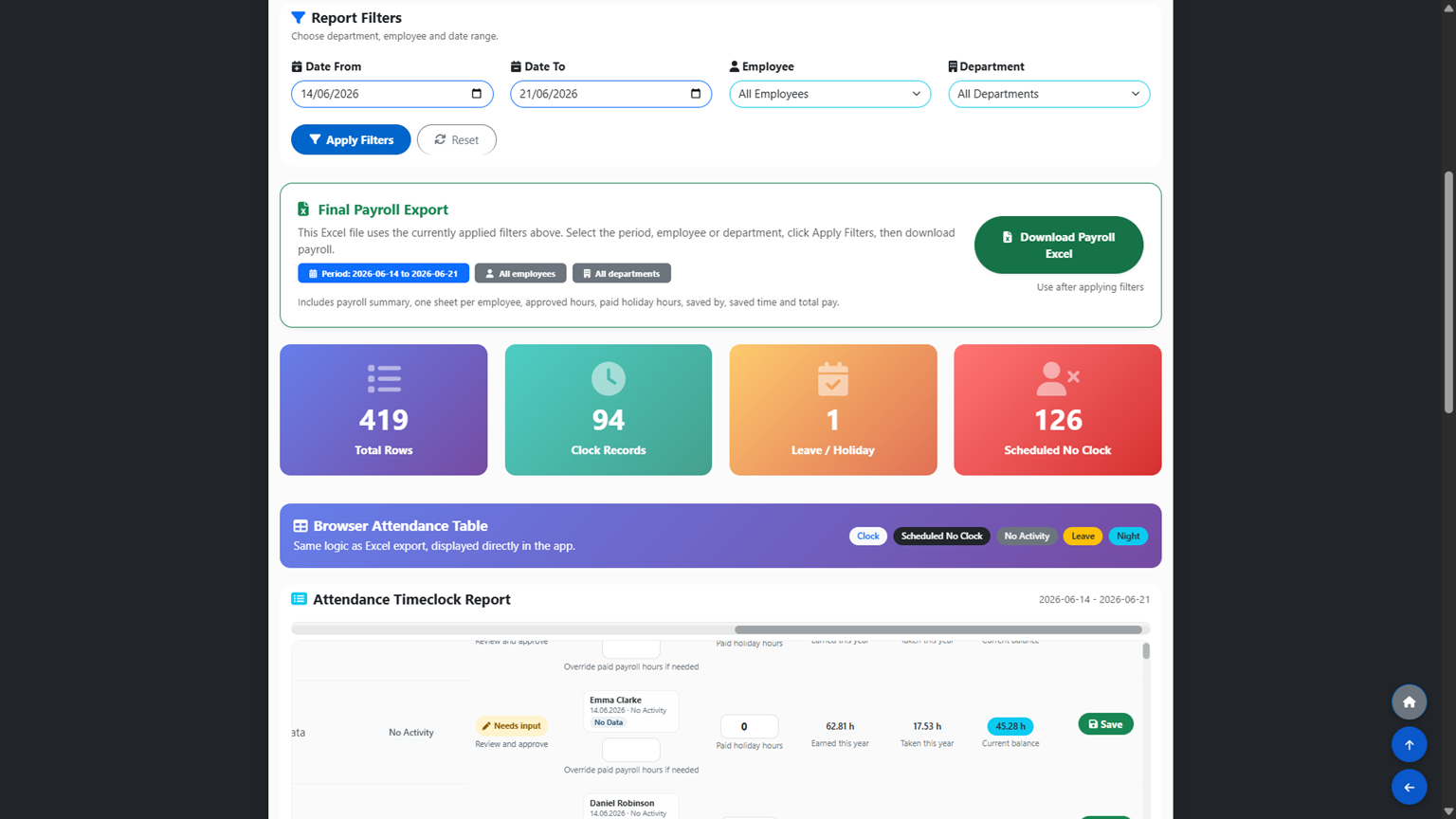Click the Leave legend pill

coord(1083,536)
